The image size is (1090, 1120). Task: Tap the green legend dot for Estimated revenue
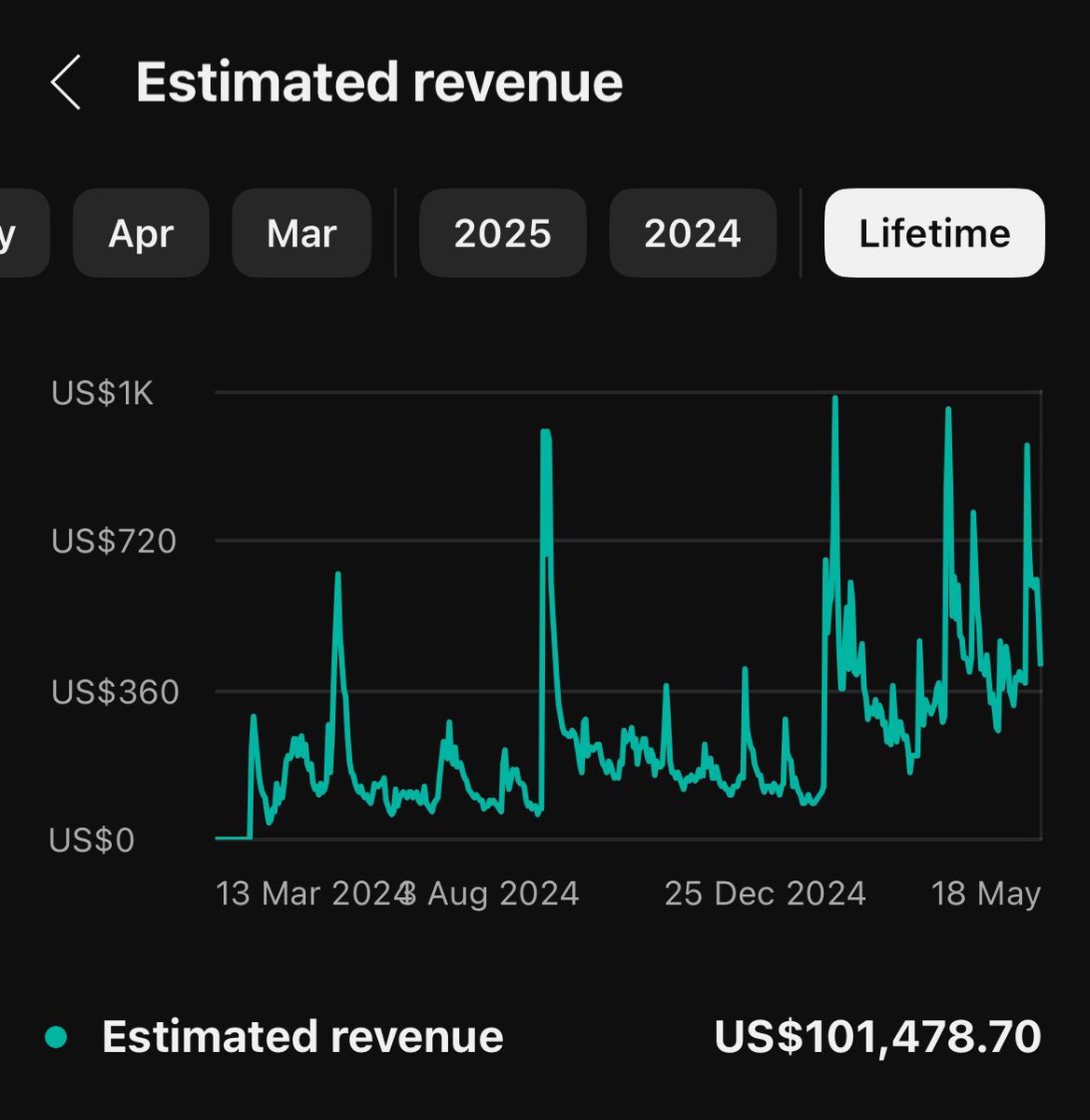click(x=58, y=1036)
